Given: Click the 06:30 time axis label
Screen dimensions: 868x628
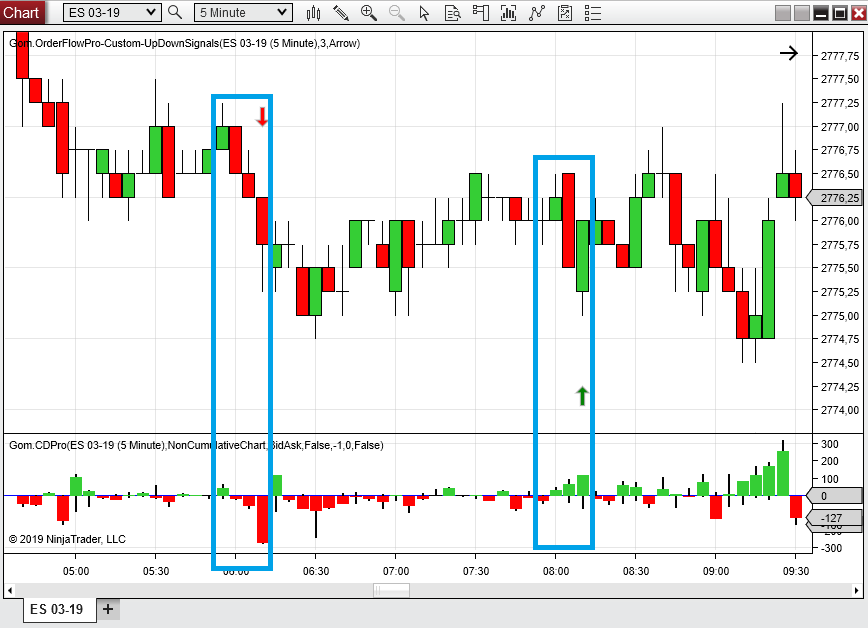Looking at the screenshot, I should 316,571.
